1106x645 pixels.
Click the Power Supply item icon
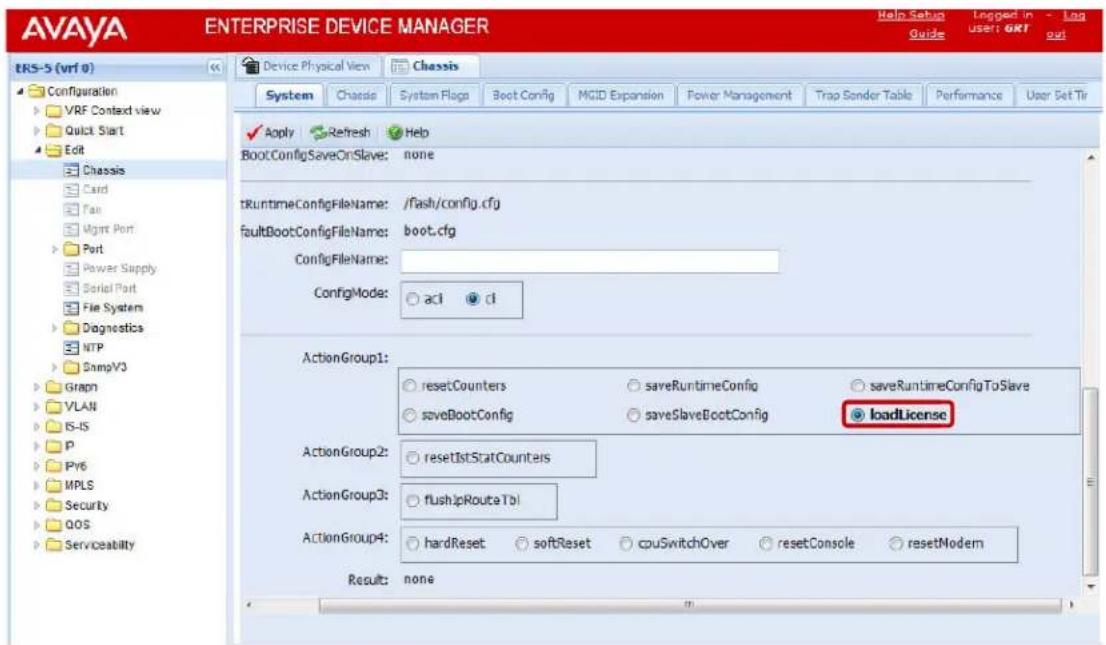coord(71,268)
